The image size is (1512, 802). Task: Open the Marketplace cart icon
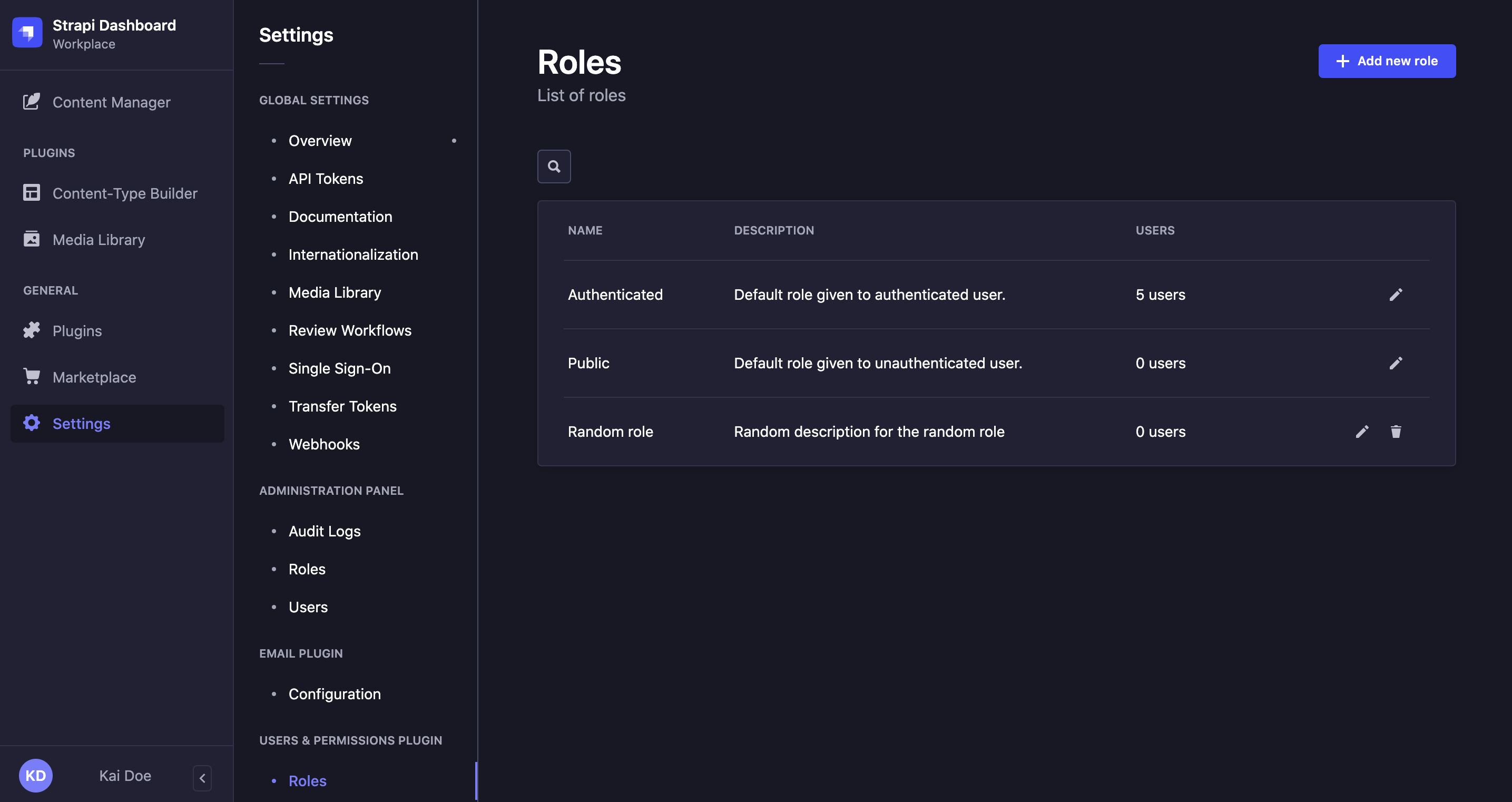coord(32,376)
